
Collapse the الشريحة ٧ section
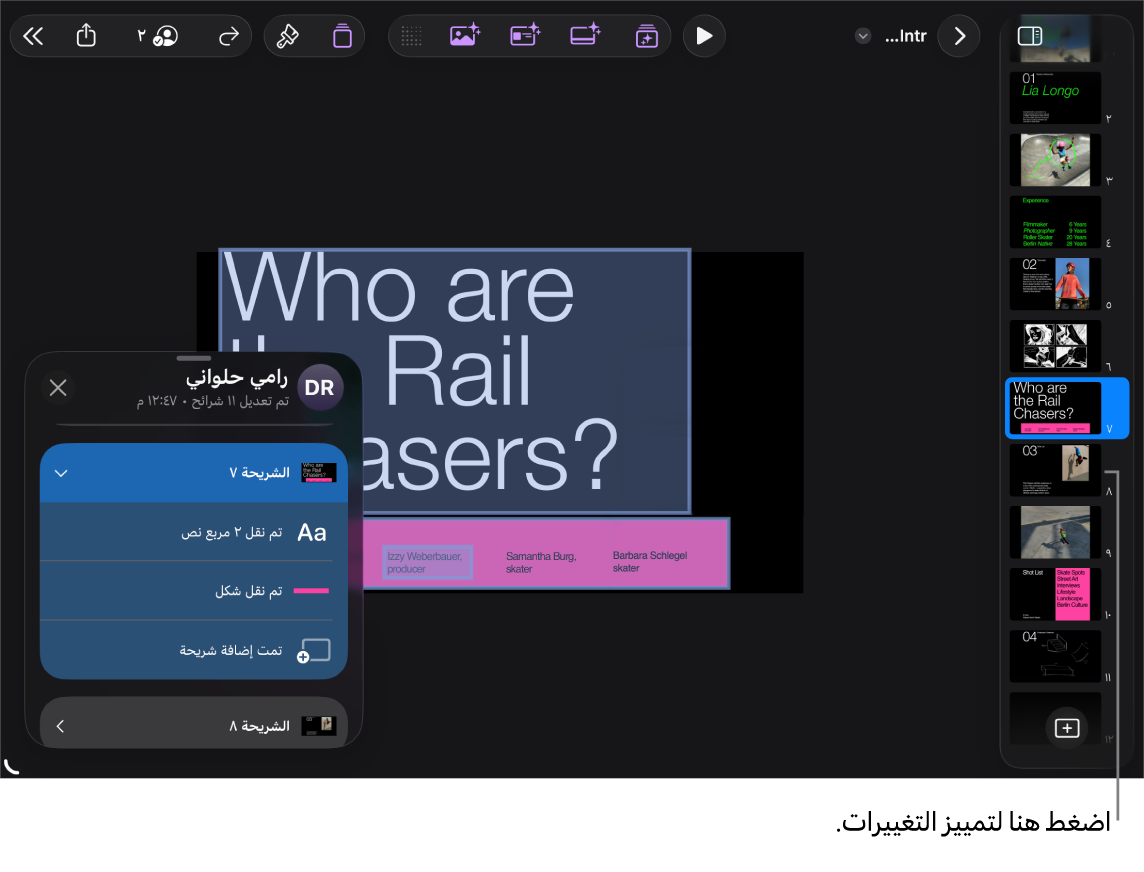[x=61, y=473]
